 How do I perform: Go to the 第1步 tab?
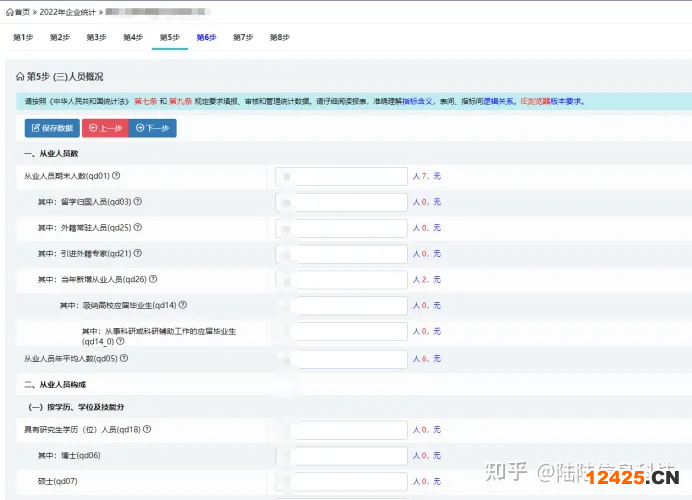[x=23, y=37]
